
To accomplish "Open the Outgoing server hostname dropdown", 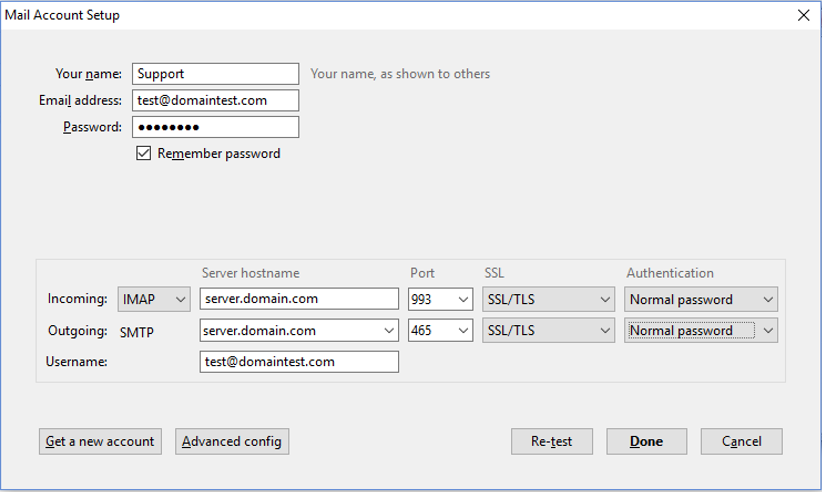I will click(299, 331).
